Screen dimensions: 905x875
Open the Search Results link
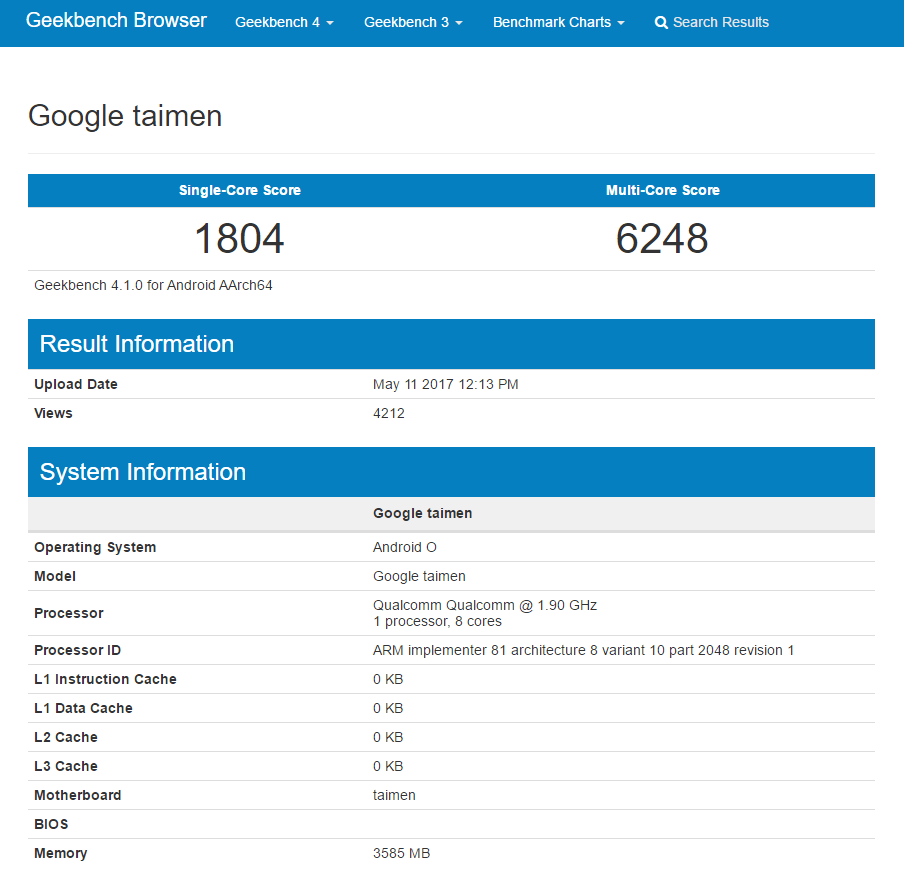tap(712, 23)
